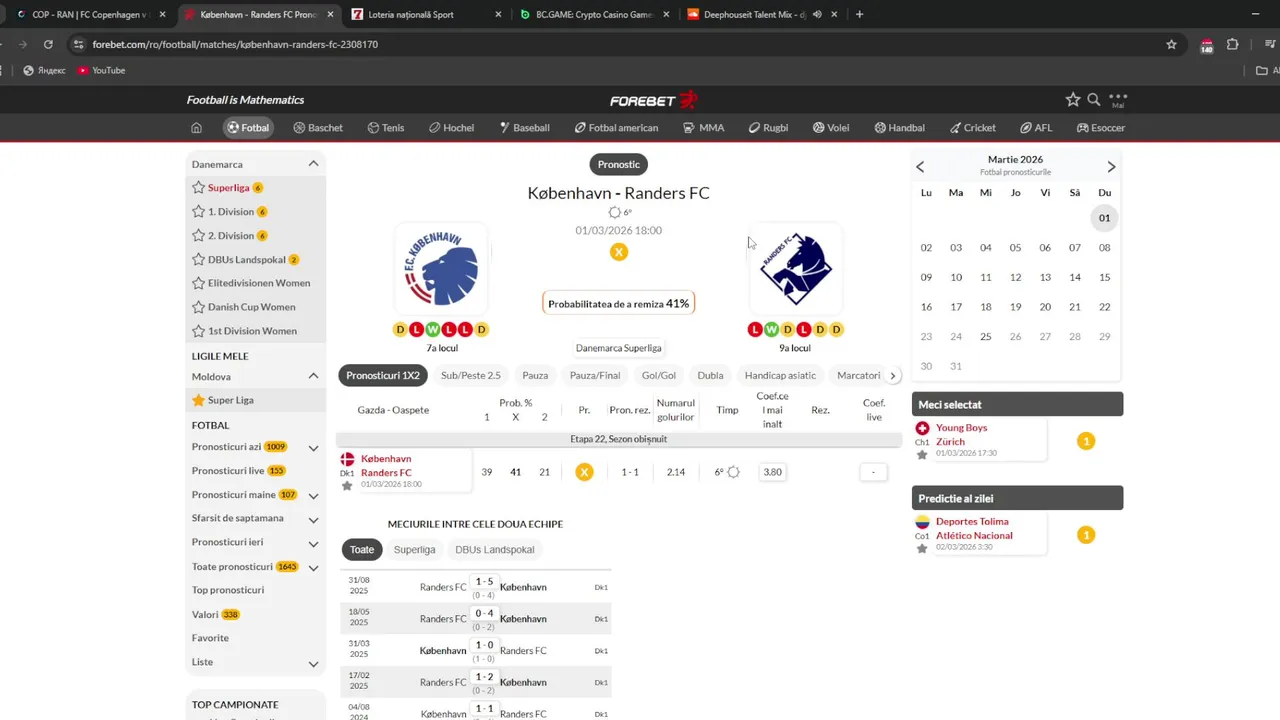The height and width of the screenshot is (720, 1280).
Task: Open Top pronosticuri in sidebar
Action: [228, 590]
